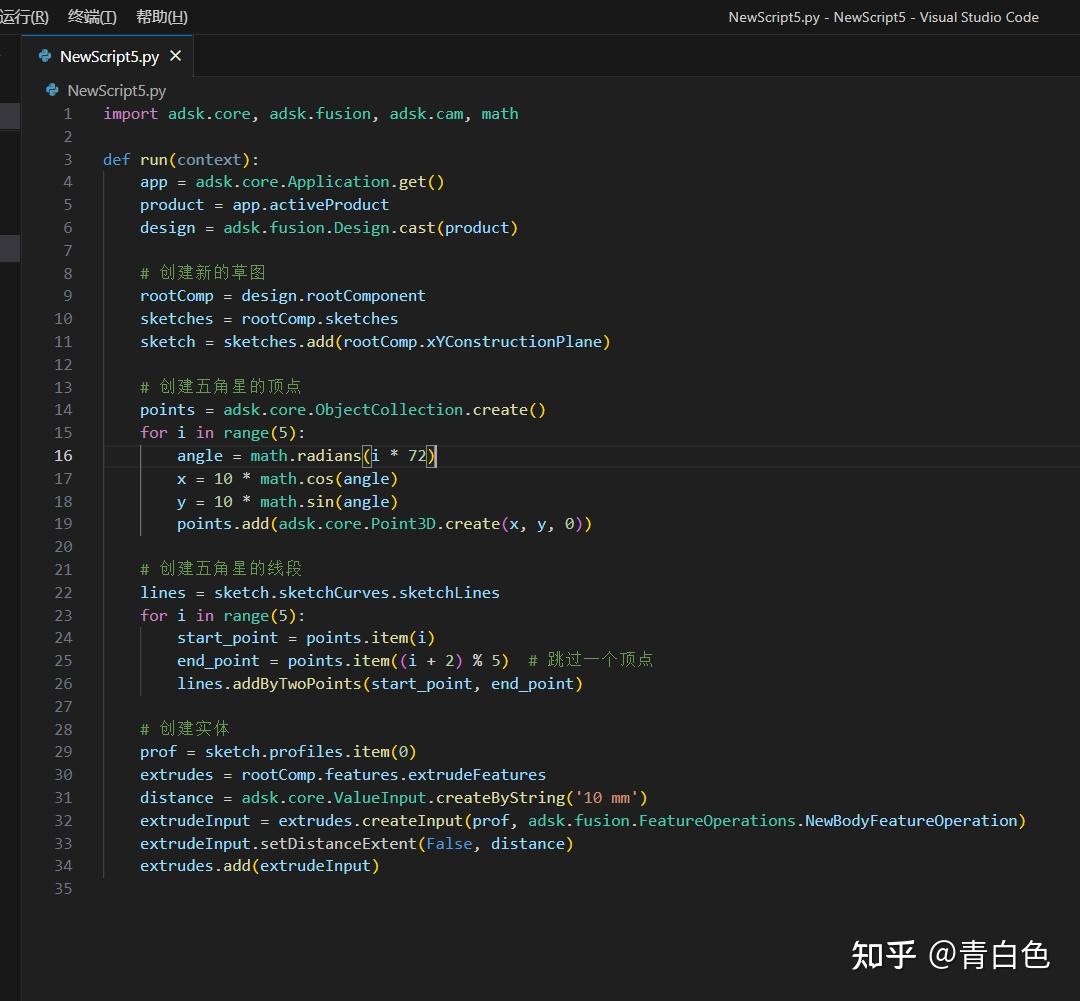Click the comment '# 创建新的草图'

[x=202, y=273]
